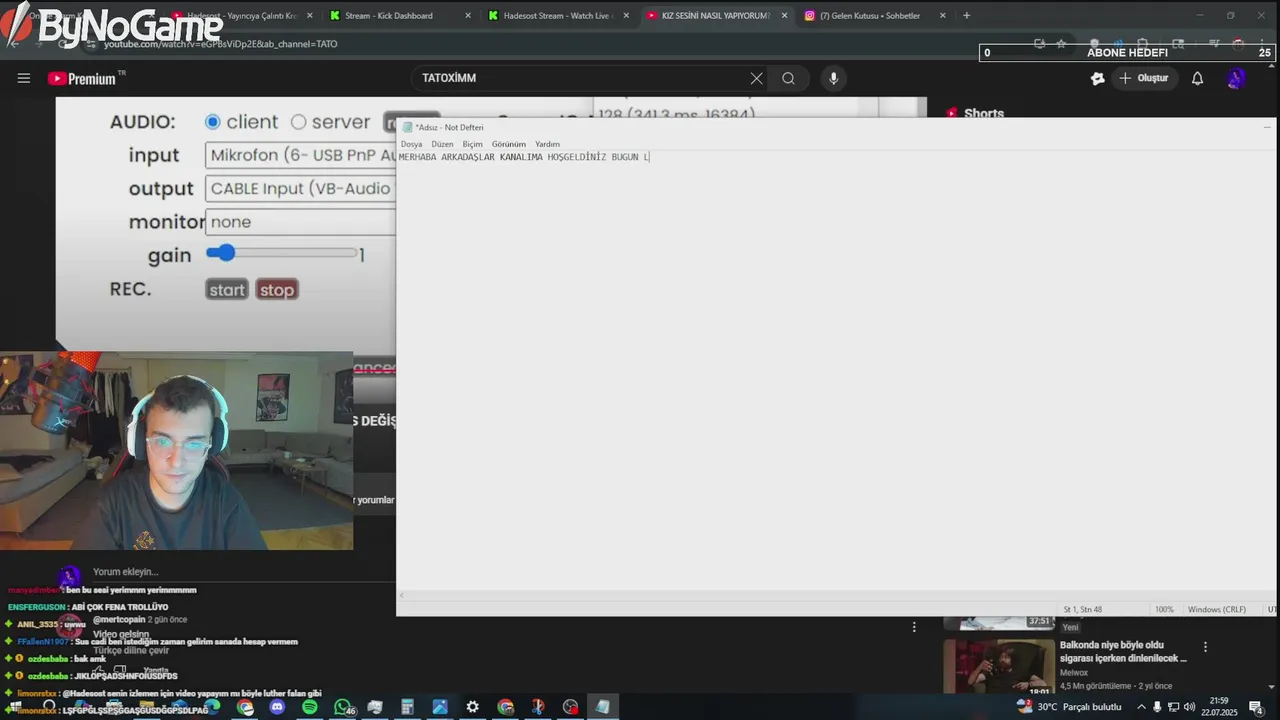Open the Snipping tool taskbar icon
This screenshot has height=720, width=1280.
coord(538,707)
